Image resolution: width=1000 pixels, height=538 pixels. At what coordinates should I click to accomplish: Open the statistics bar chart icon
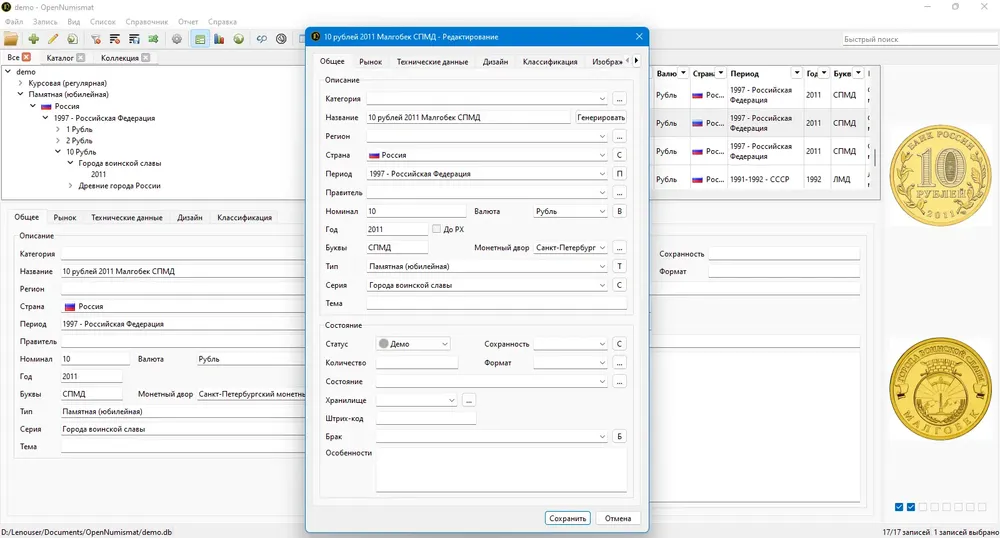click(x=219, y=39)
